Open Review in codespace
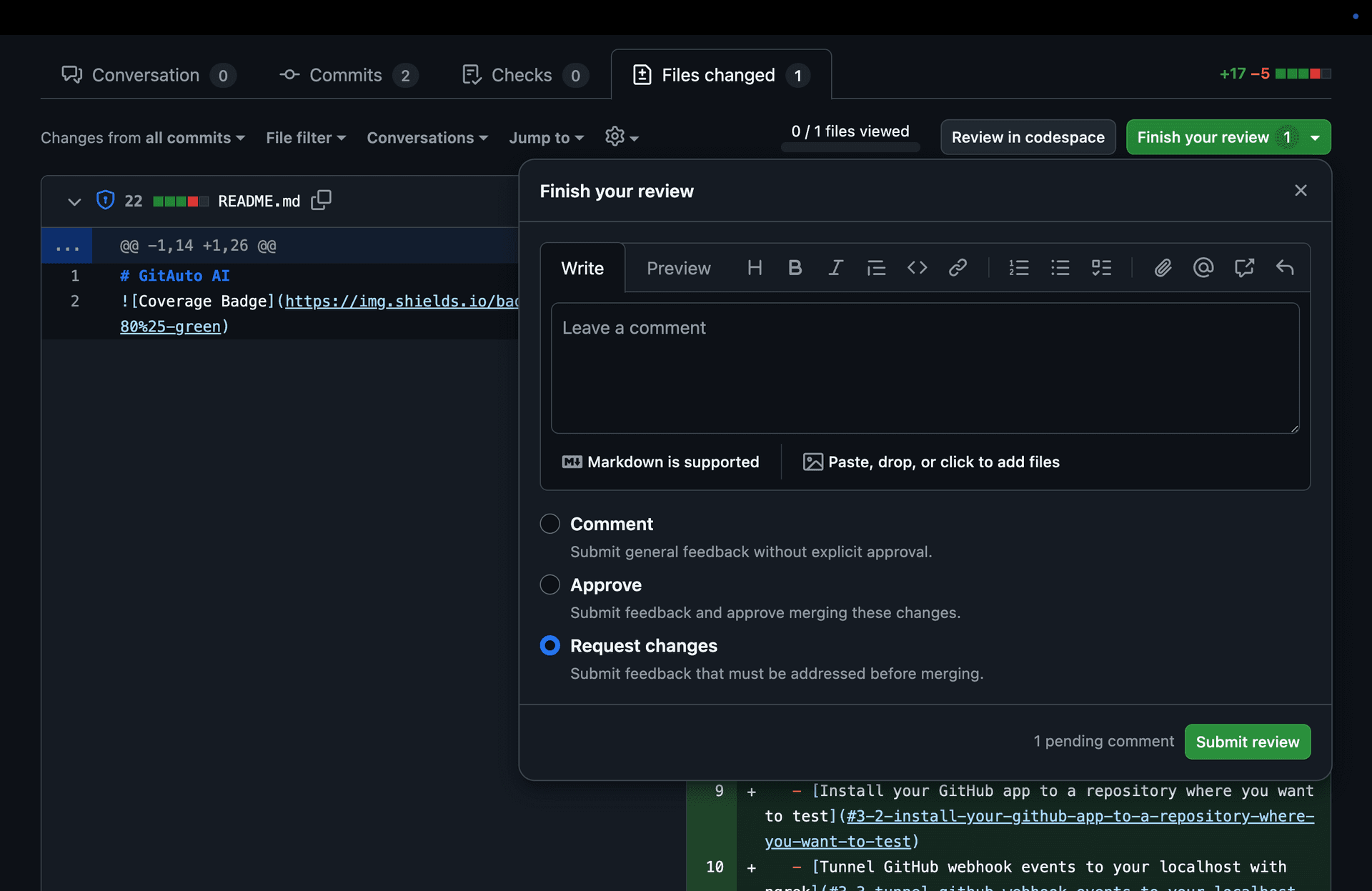 tap(1028, 137)
